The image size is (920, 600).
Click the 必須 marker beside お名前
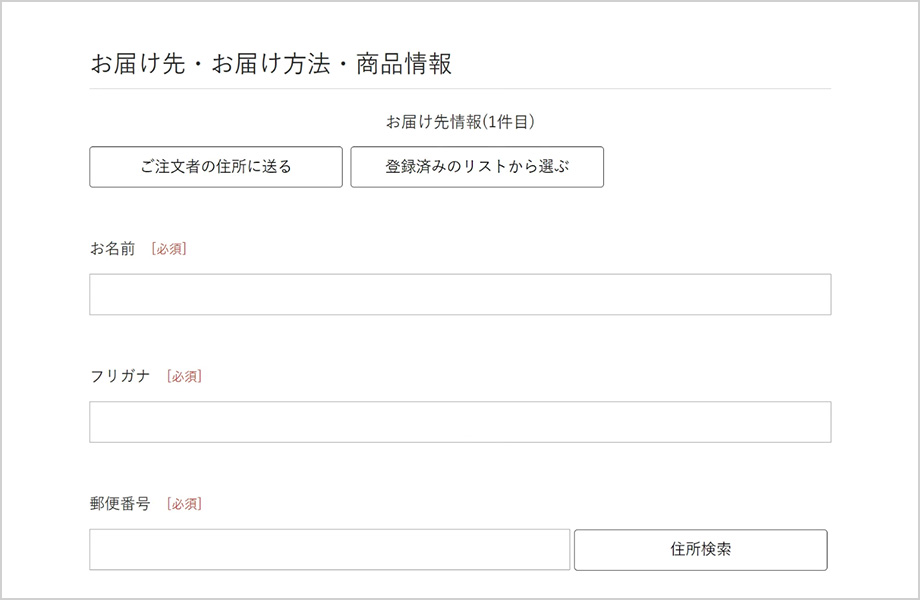tap(169, 249)
